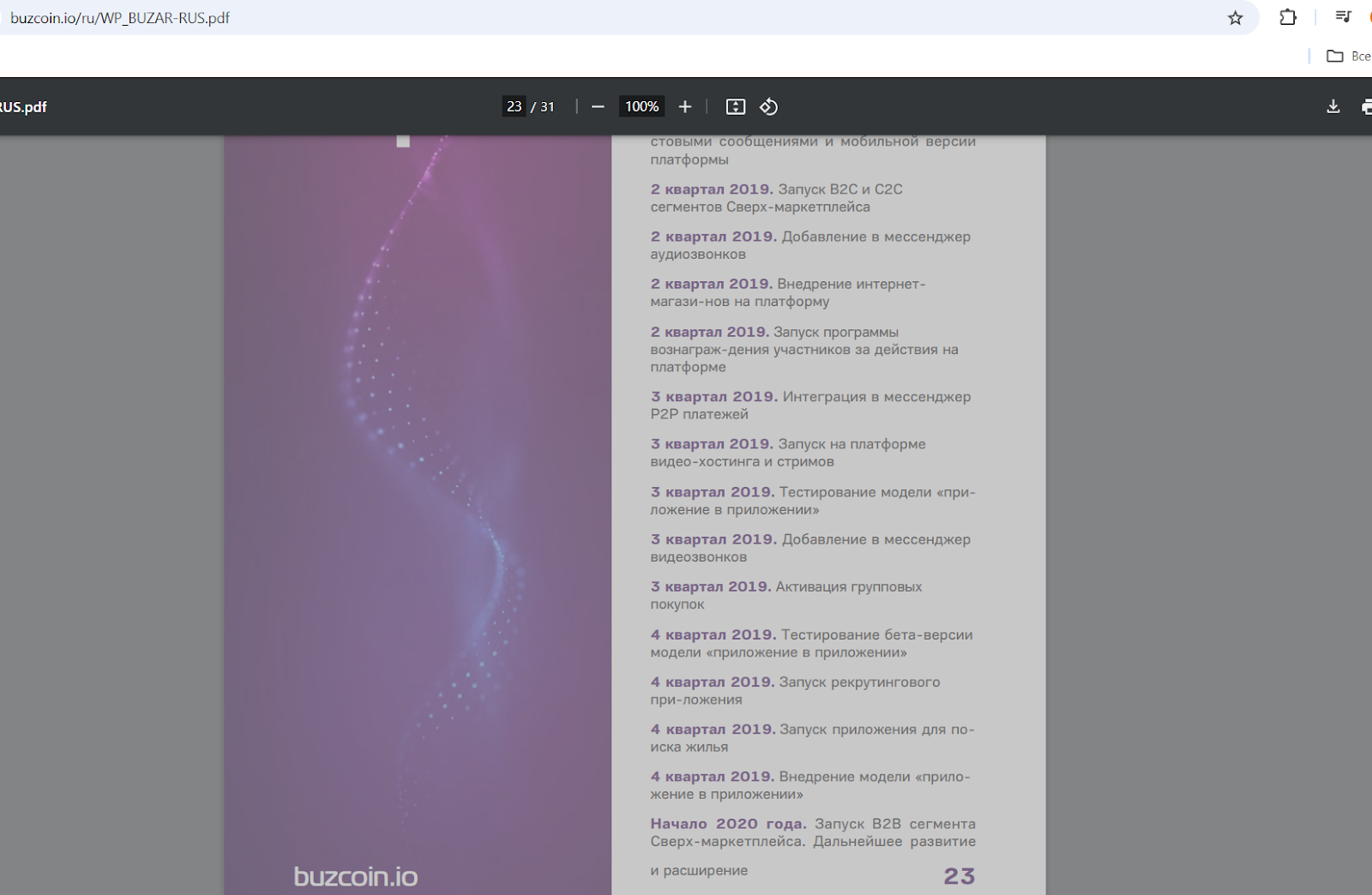Bookmark this page with the star icon

click(x=1235, y=18)
